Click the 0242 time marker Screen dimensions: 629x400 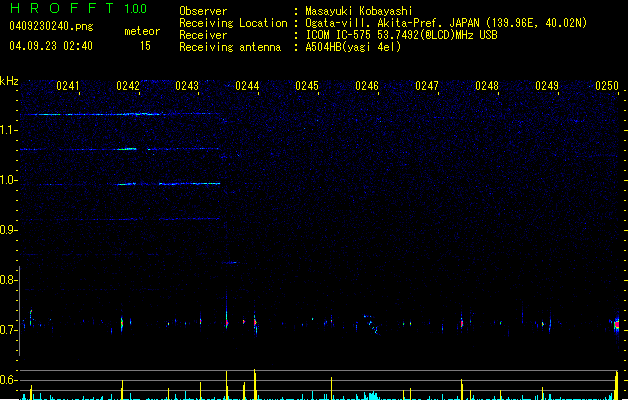(128, 86)
